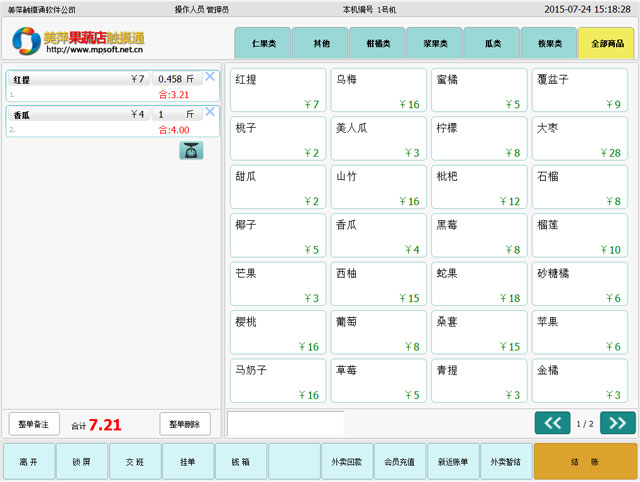Add 金橘 ¥3 to the order

tap(580, 381)
